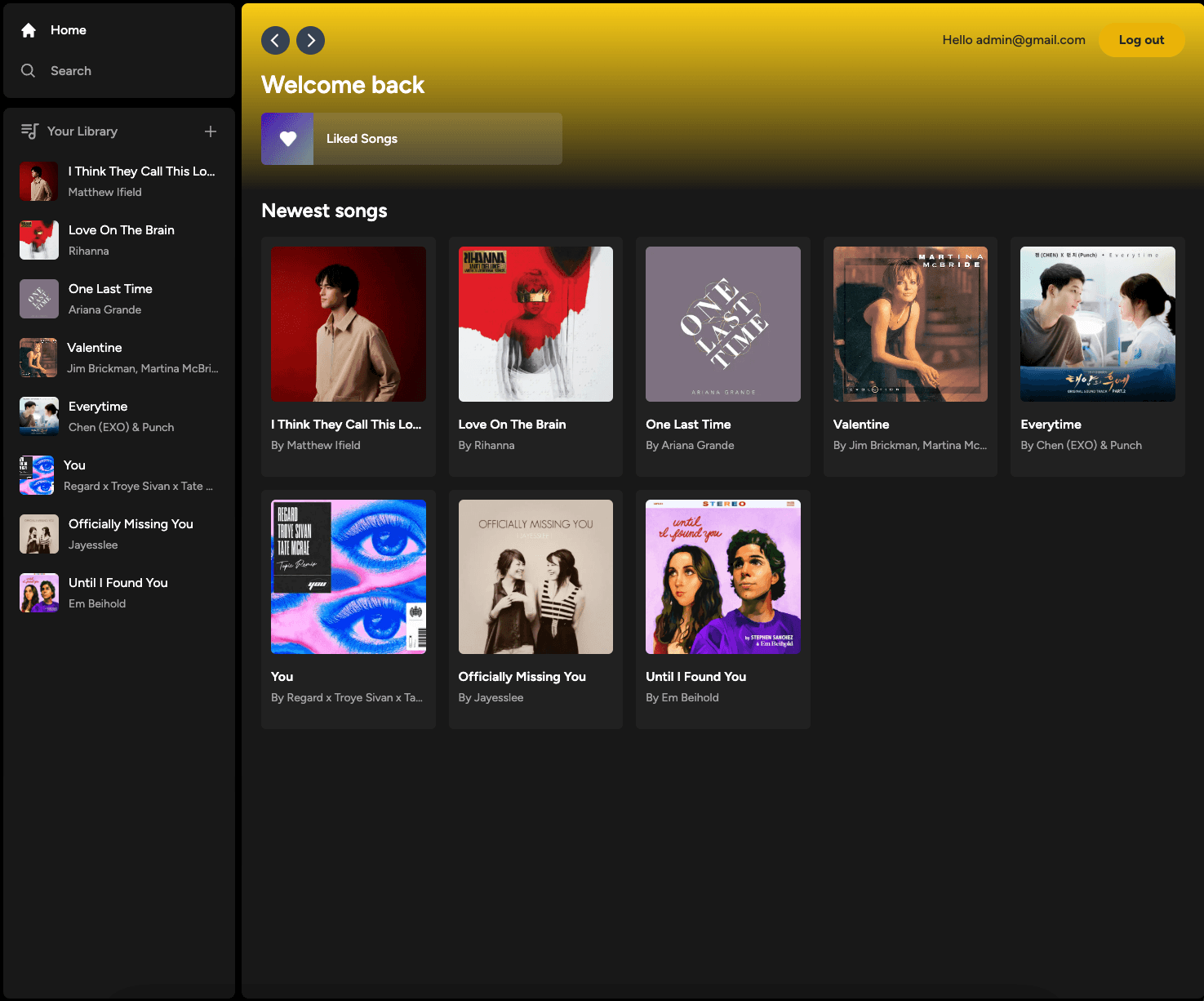The width and height of the screenshot is (1204, 1001).
Task: Go back with left arrow button
Action: [x=275, y=40]
